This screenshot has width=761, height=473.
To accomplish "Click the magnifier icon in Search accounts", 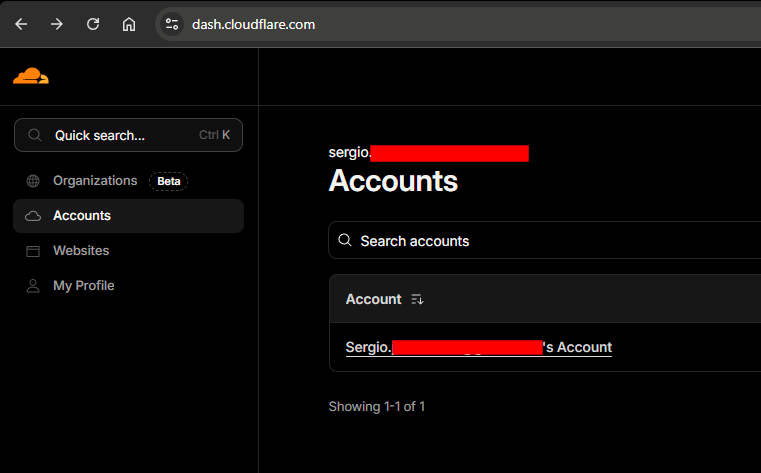I will pos(345,240).
